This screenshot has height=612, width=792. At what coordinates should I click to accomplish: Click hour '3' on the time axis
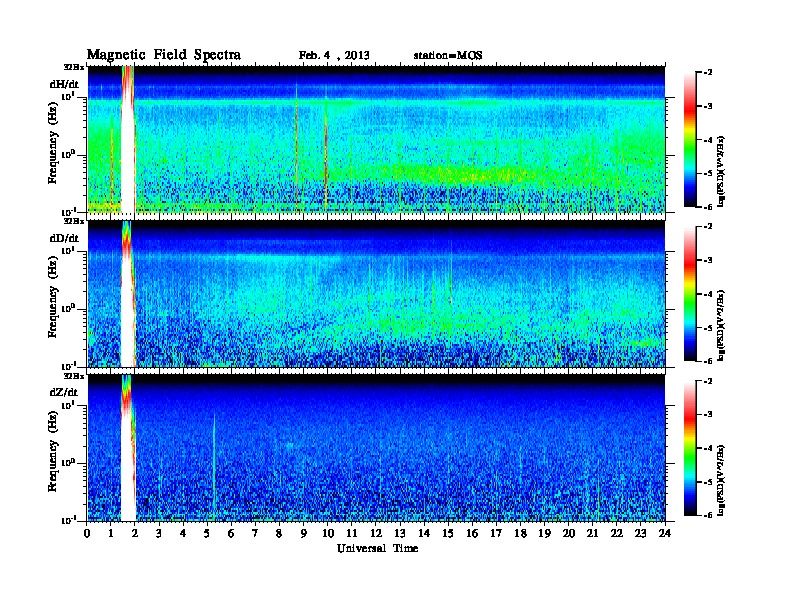[x=159, y=533]
